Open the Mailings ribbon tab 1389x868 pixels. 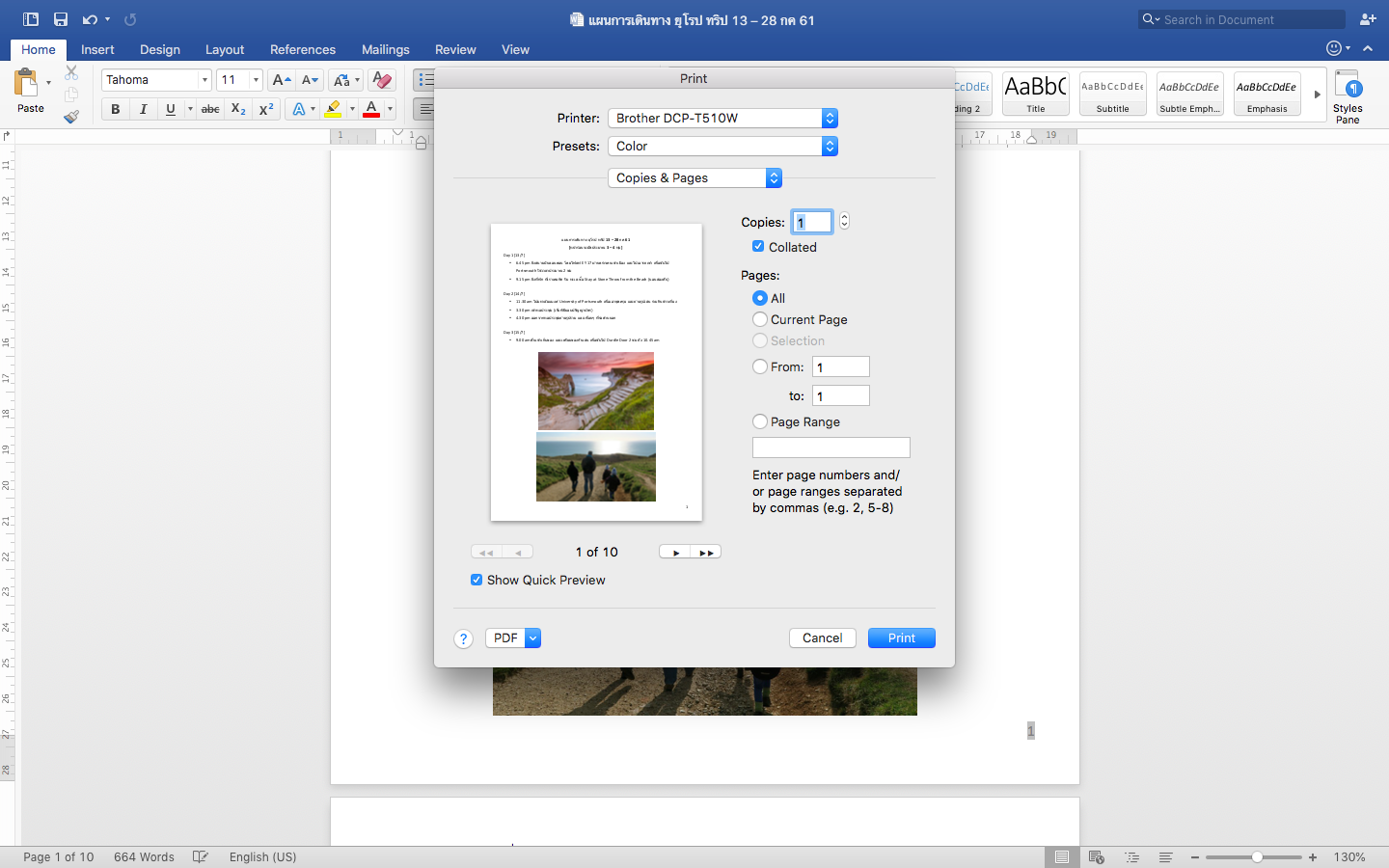click(x=385, y=49)
